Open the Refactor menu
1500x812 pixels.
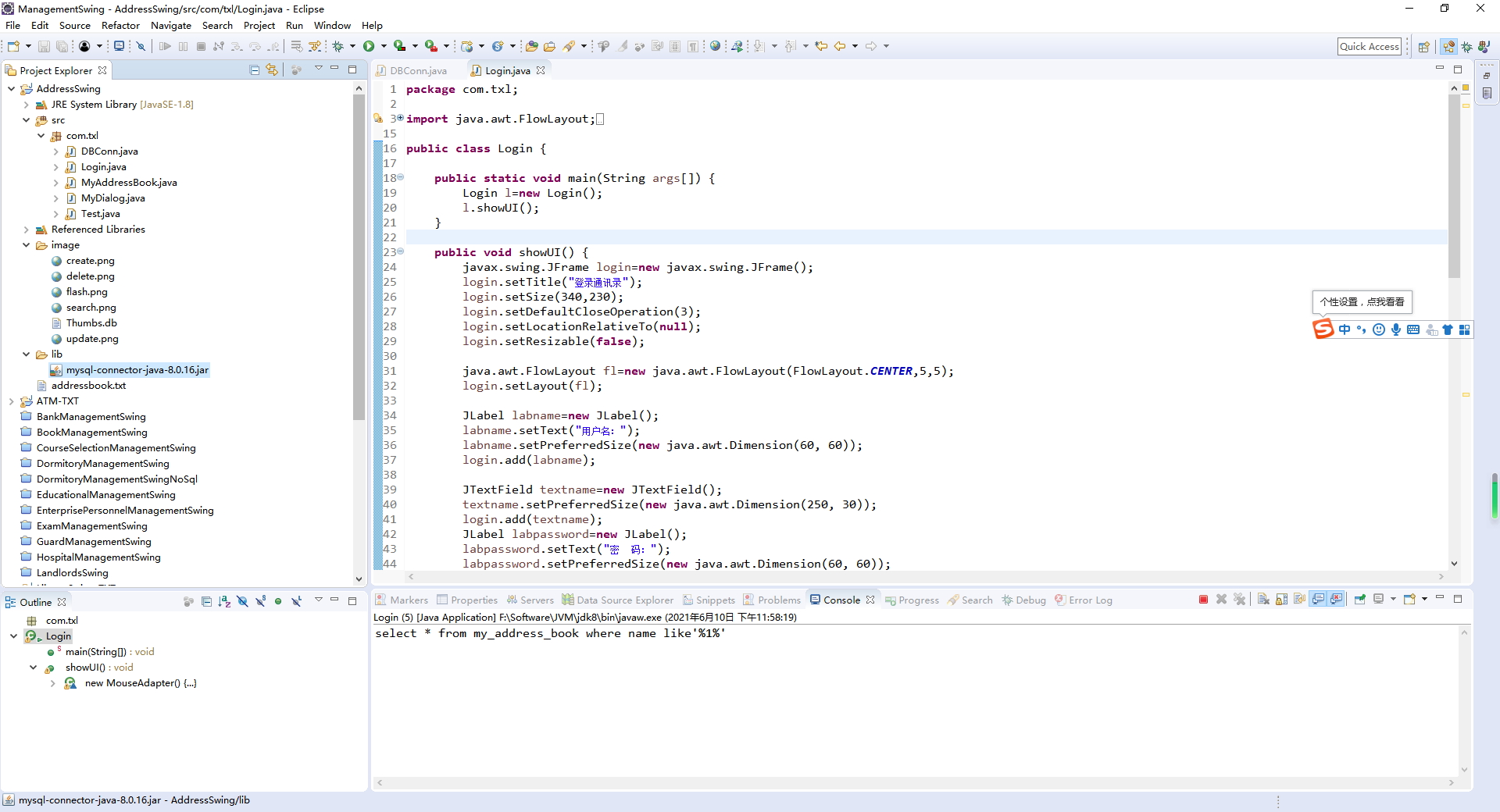pyautogui.click(x=120, y=25)
